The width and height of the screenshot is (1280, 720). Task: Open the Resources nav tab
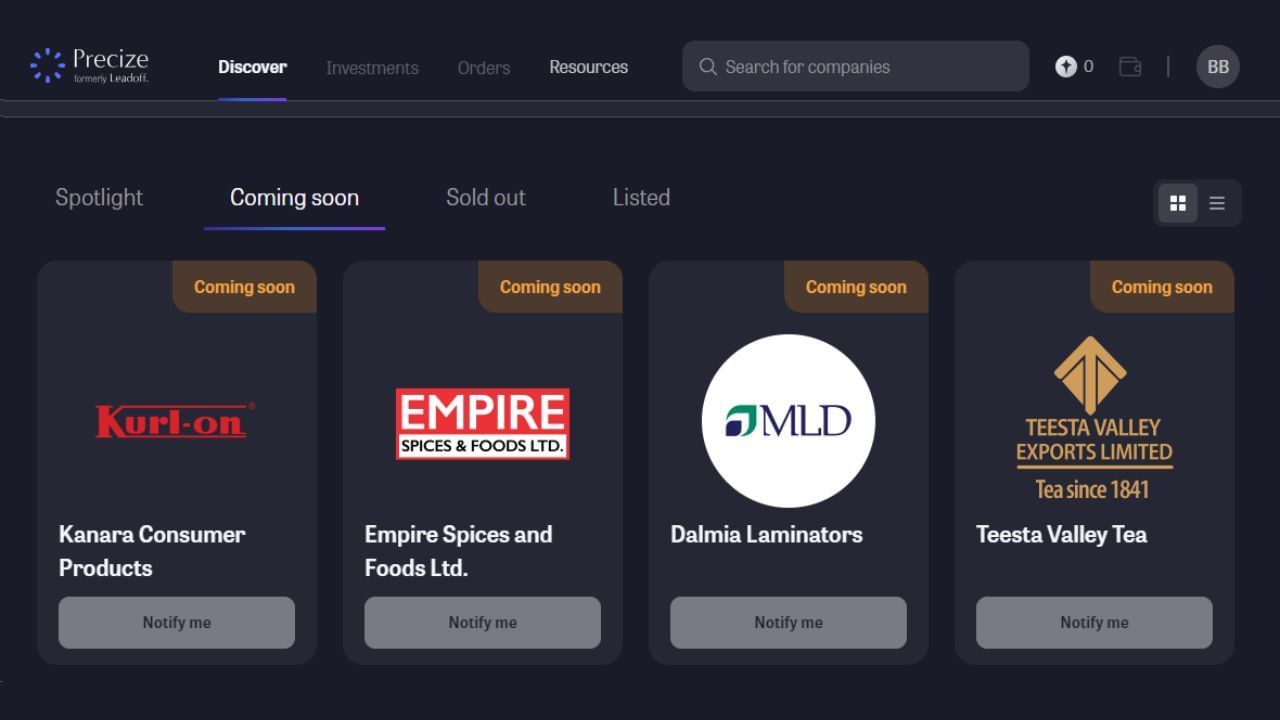point(588,67)
